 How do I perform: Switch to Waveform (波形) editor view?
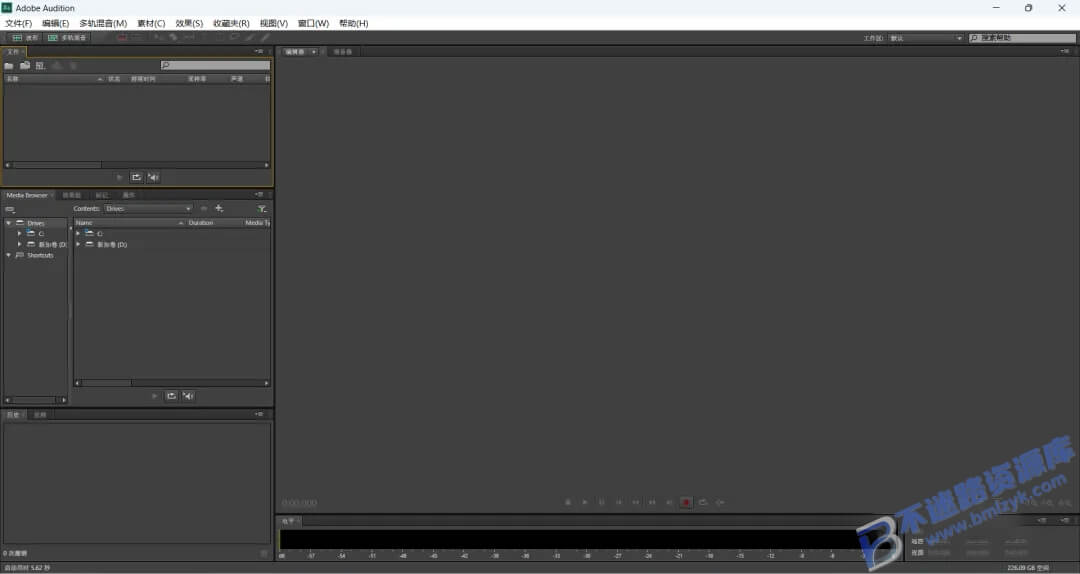tap(24, 37)
